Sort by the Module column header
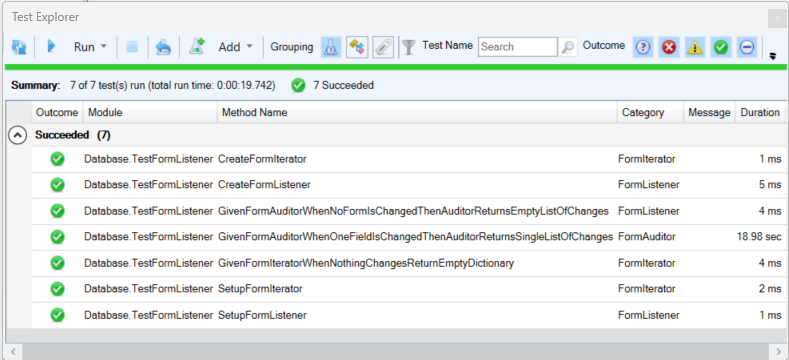Image resolution: width=789 pixels, height=360 pixels. (150, 113)
